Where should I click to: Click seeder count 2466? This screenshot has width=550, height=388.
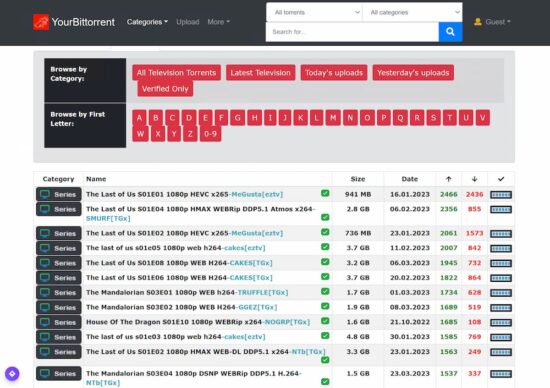pyautogui.click(x=449, y=194)
